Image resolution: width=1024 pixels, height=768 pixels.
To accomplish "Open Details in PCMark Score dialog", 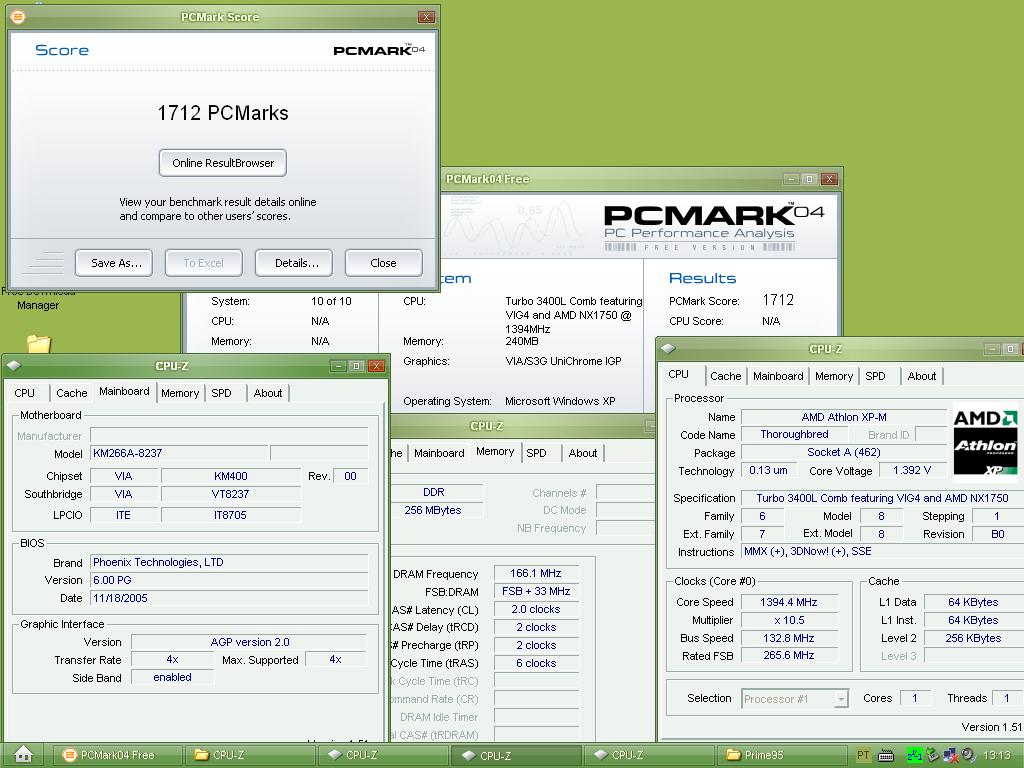I will 294,263.
